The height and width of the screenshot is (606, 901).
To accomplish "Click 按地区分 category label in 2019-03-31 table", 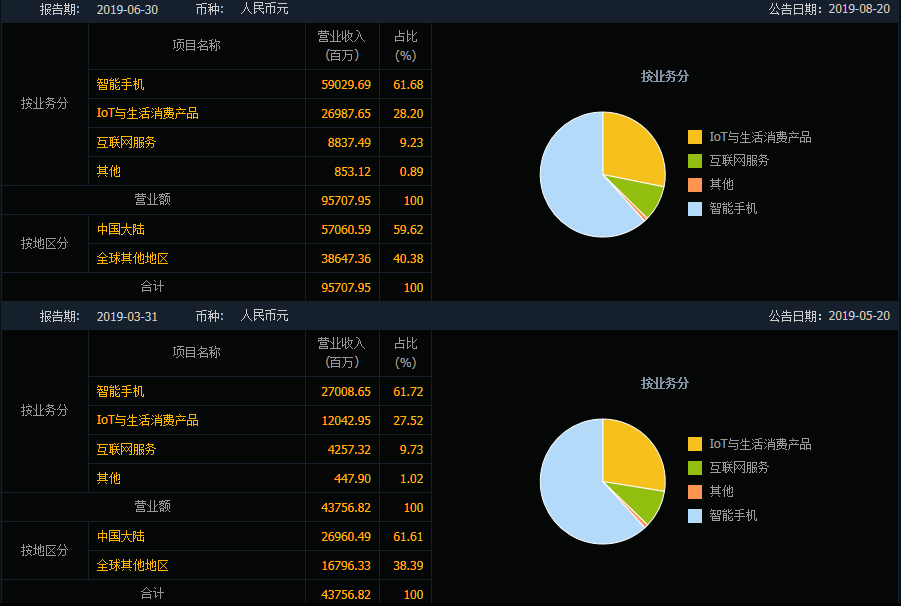I will click(x=44, y=550).
